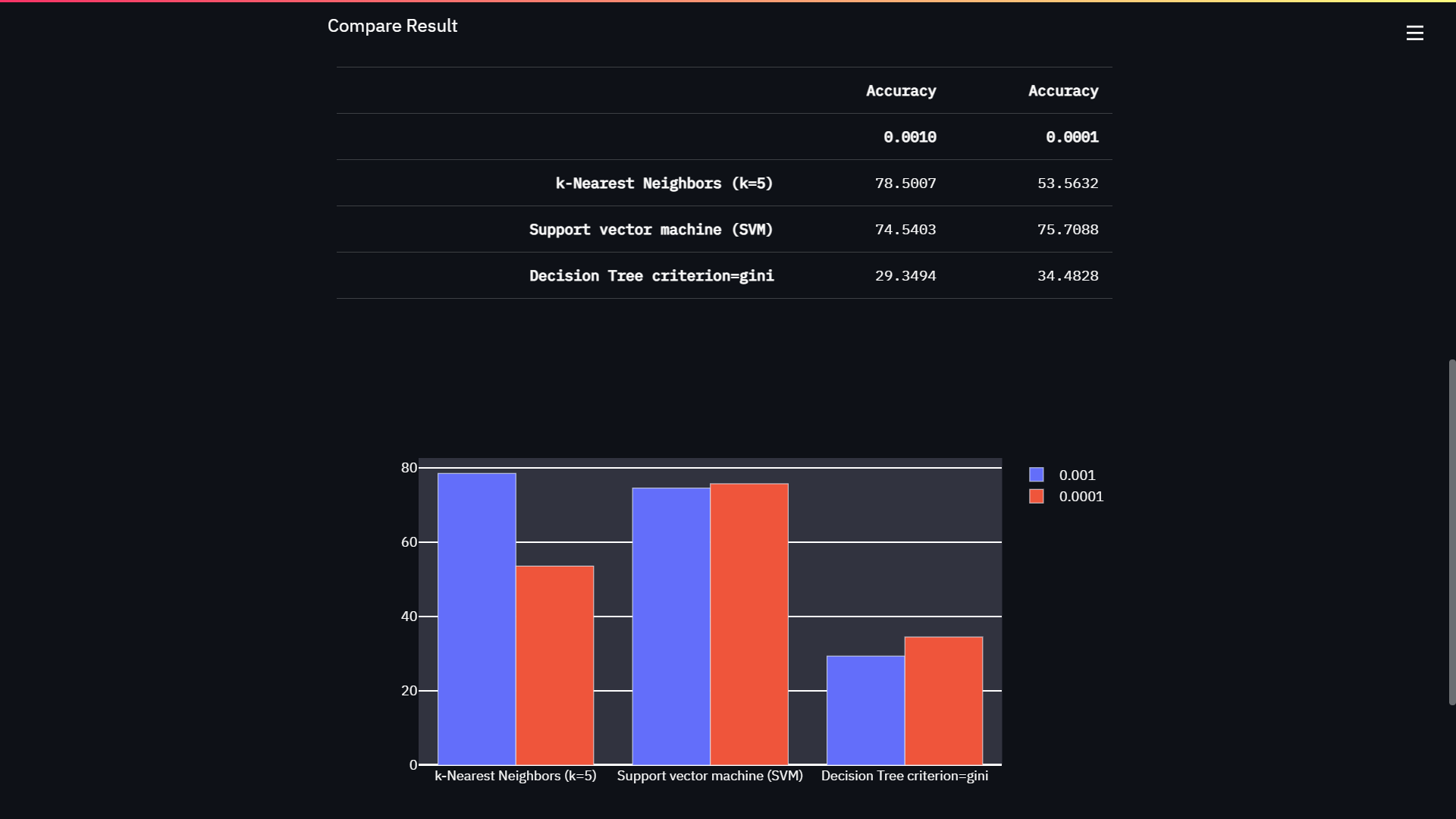Image resolution: width=1456 pixels, height=819 pixels.
Task: Click the accuracy value 75.7088
Action: coord(1068,229)
